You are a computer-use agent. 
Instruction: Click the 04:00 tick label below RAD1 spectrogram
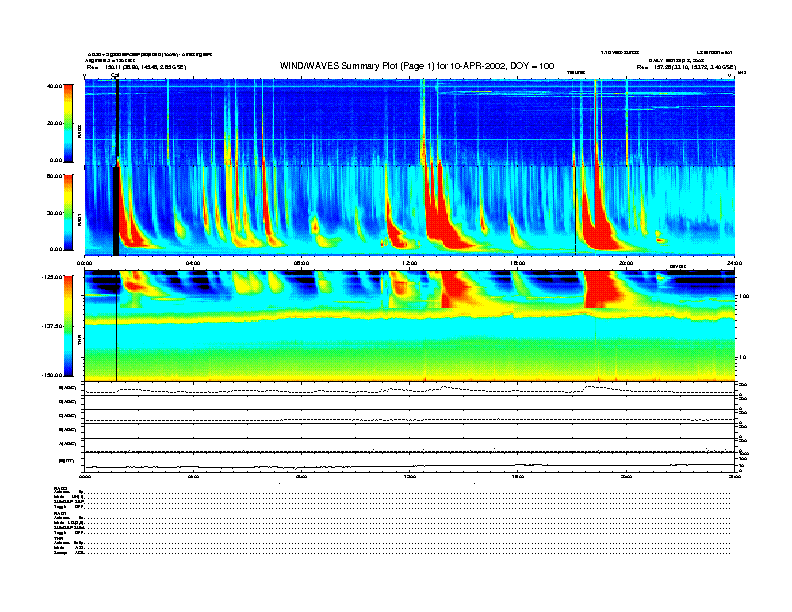[x=193, y=263]
